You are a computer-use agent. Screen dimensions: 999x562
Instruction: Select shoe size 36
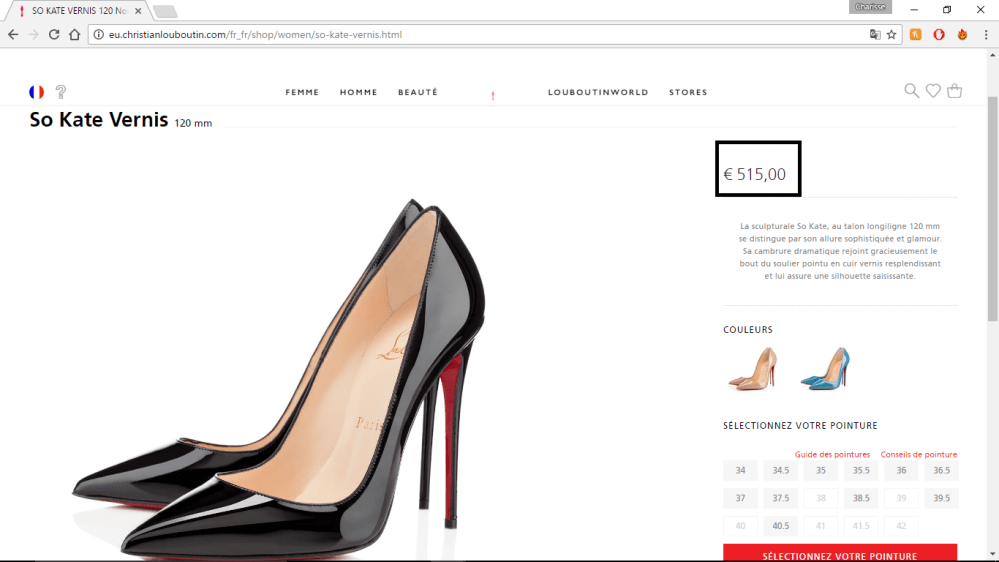point(901,470)
